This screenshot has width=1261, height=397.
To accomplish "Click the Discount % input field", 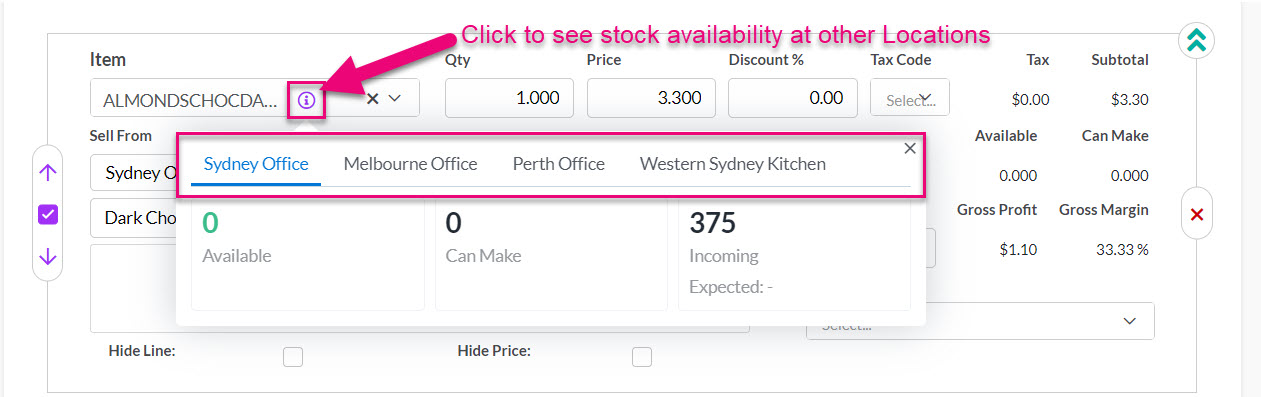I will (x=793, y=98).
